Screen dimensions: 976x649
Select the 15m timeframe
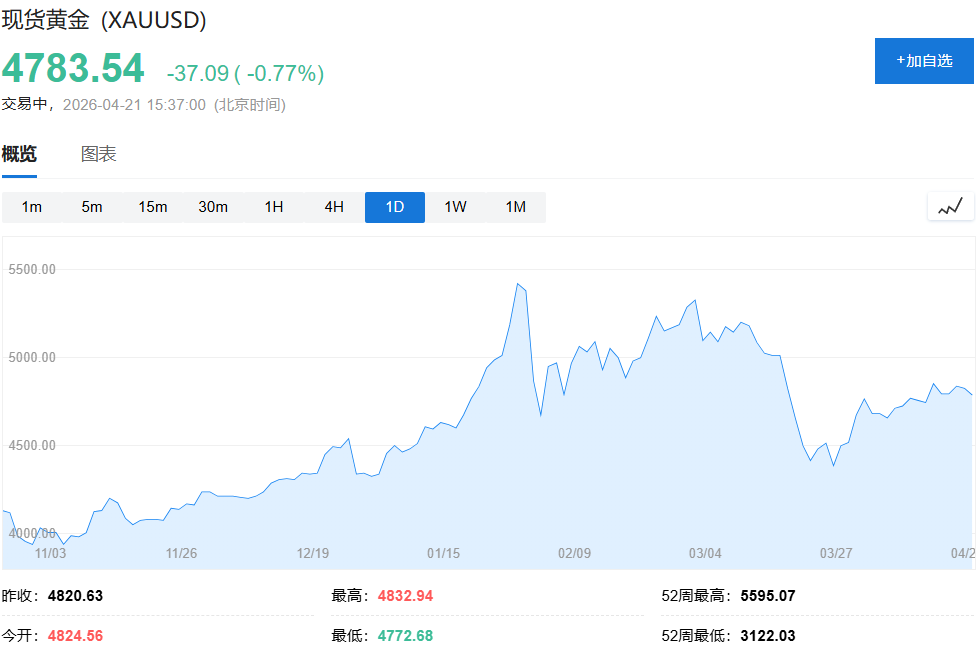coord(151,207)
